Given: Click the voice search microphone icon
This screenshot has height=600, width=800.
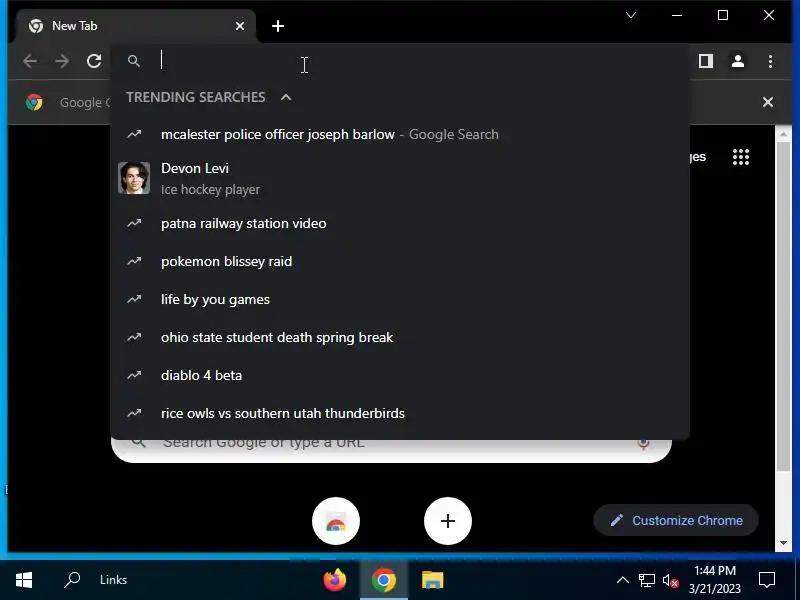Looking at the screenshot, I should point(643,444).
